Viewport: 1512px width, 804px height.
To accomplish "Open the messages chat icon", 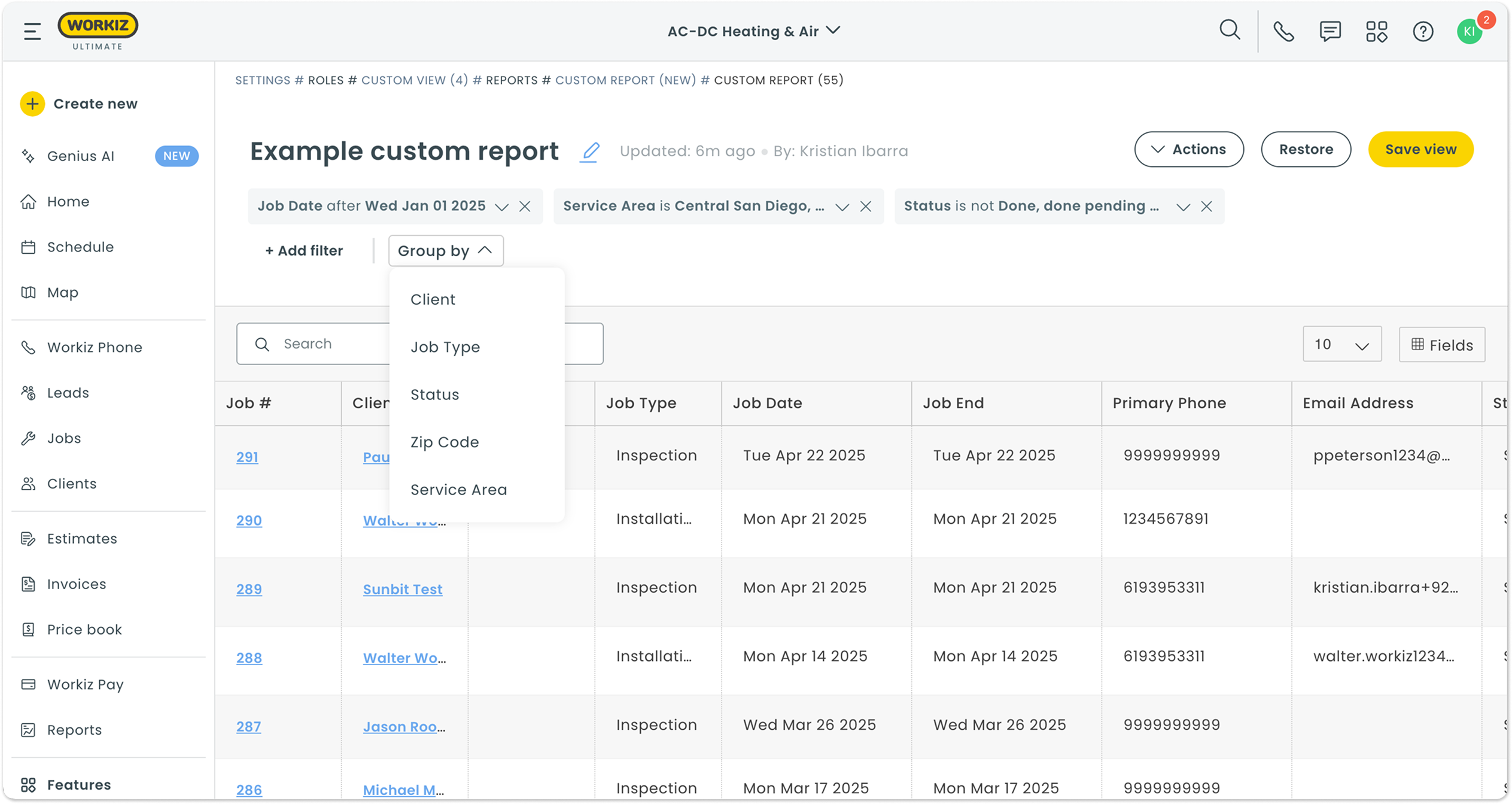I will click(1330, 31).
